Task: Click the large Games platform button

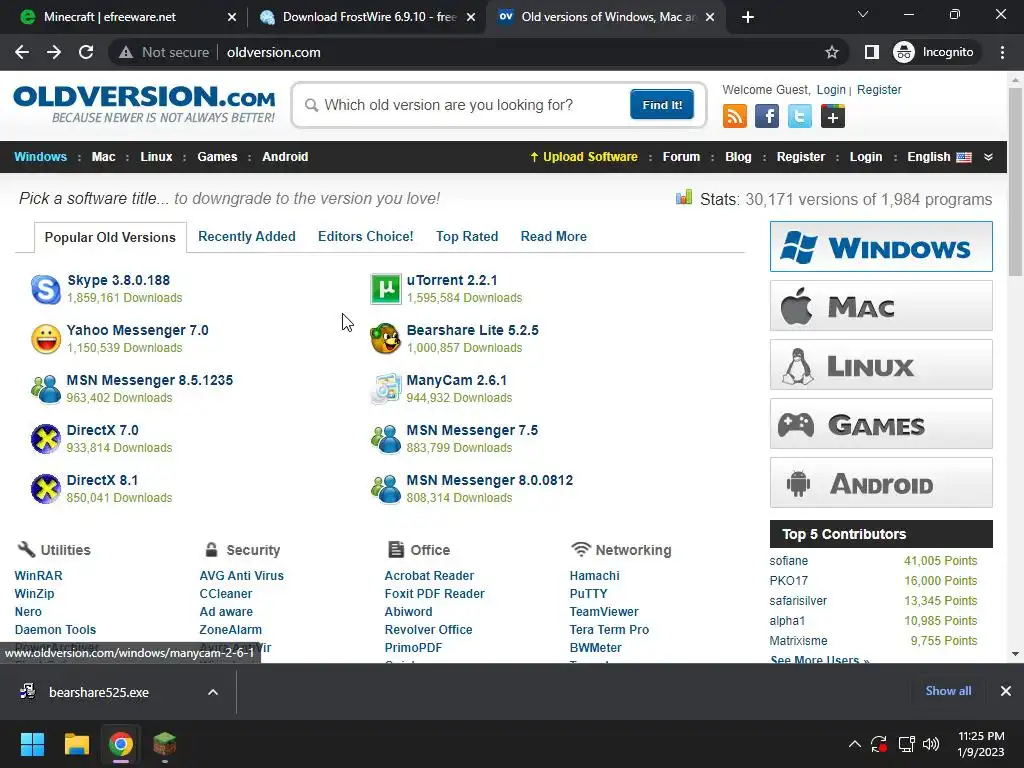Action: tap(881, 424)
